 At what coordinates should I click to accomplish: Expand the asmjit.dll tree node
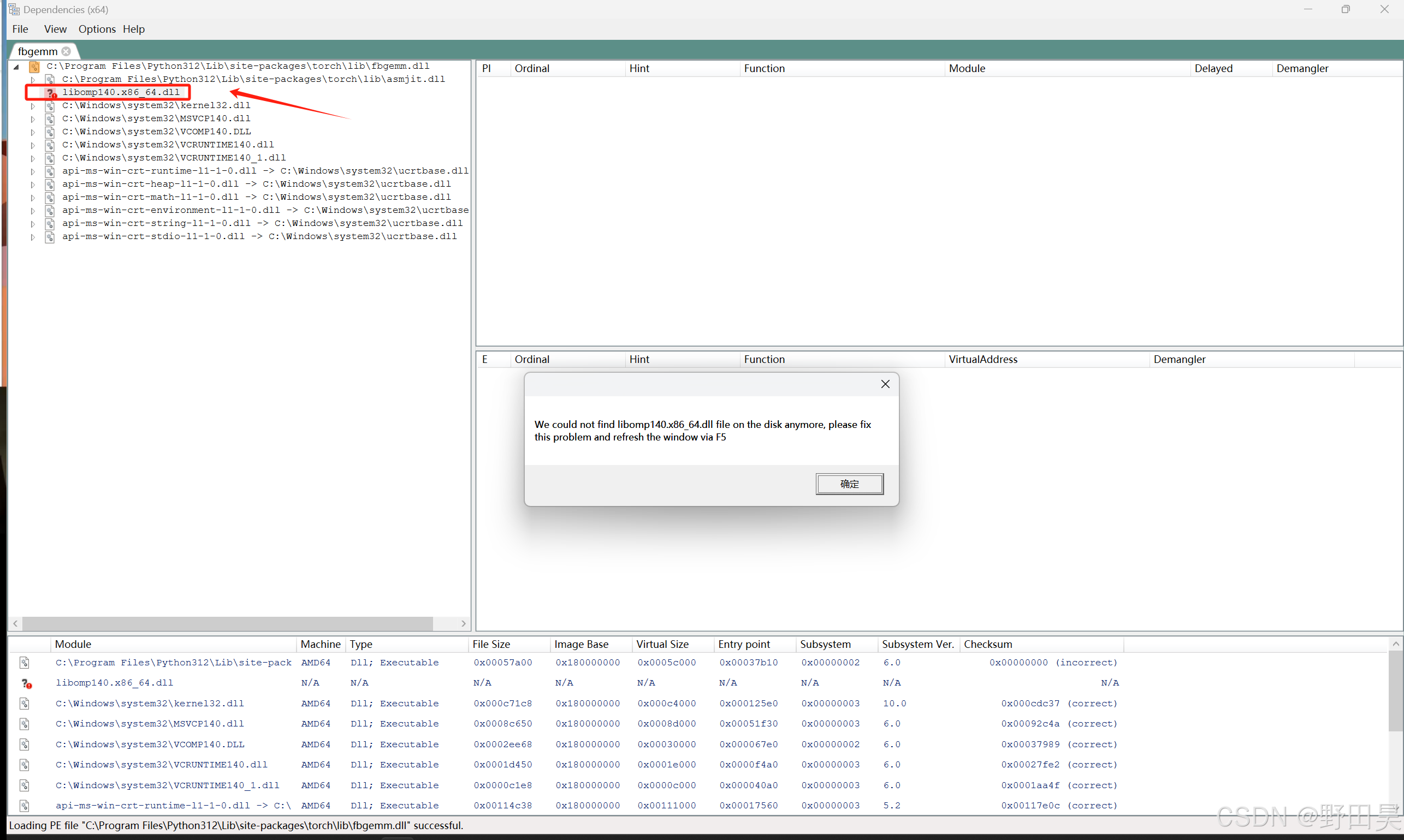tap(33, 80)
